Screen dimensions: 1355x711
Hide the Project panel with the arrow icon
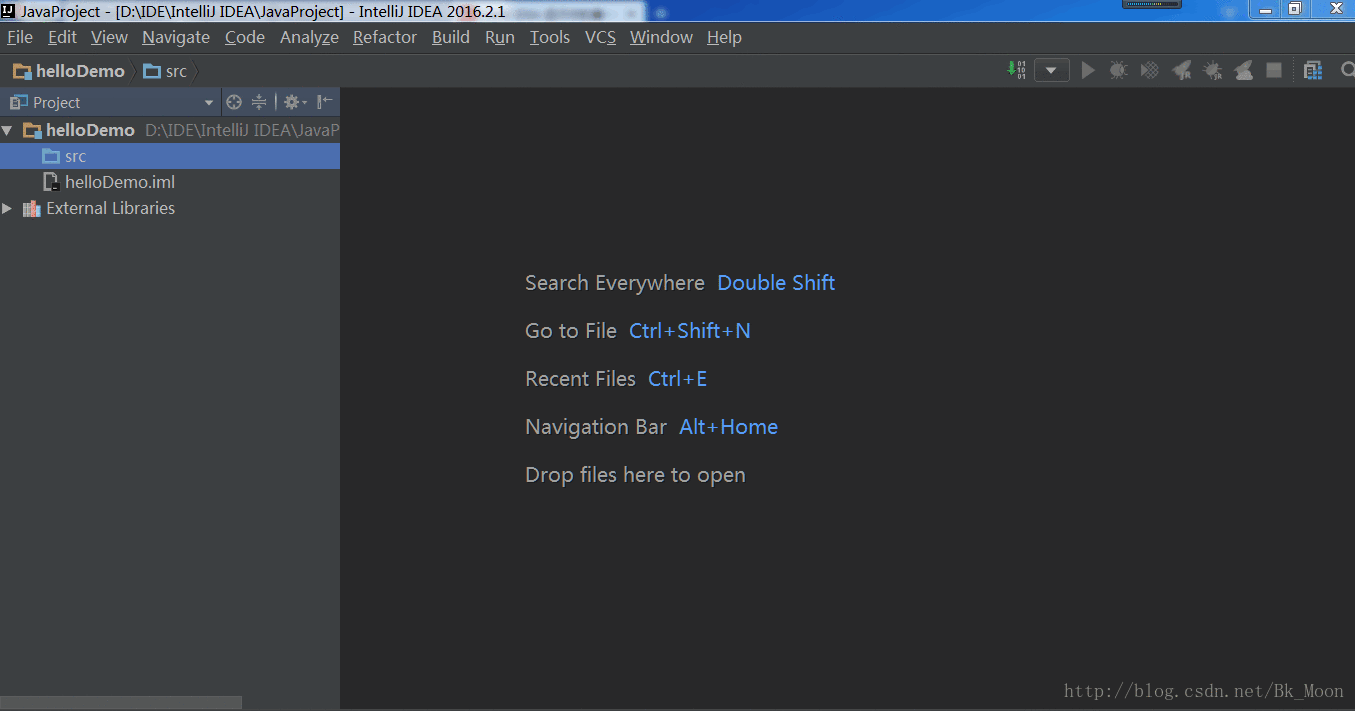click(325, 102)
